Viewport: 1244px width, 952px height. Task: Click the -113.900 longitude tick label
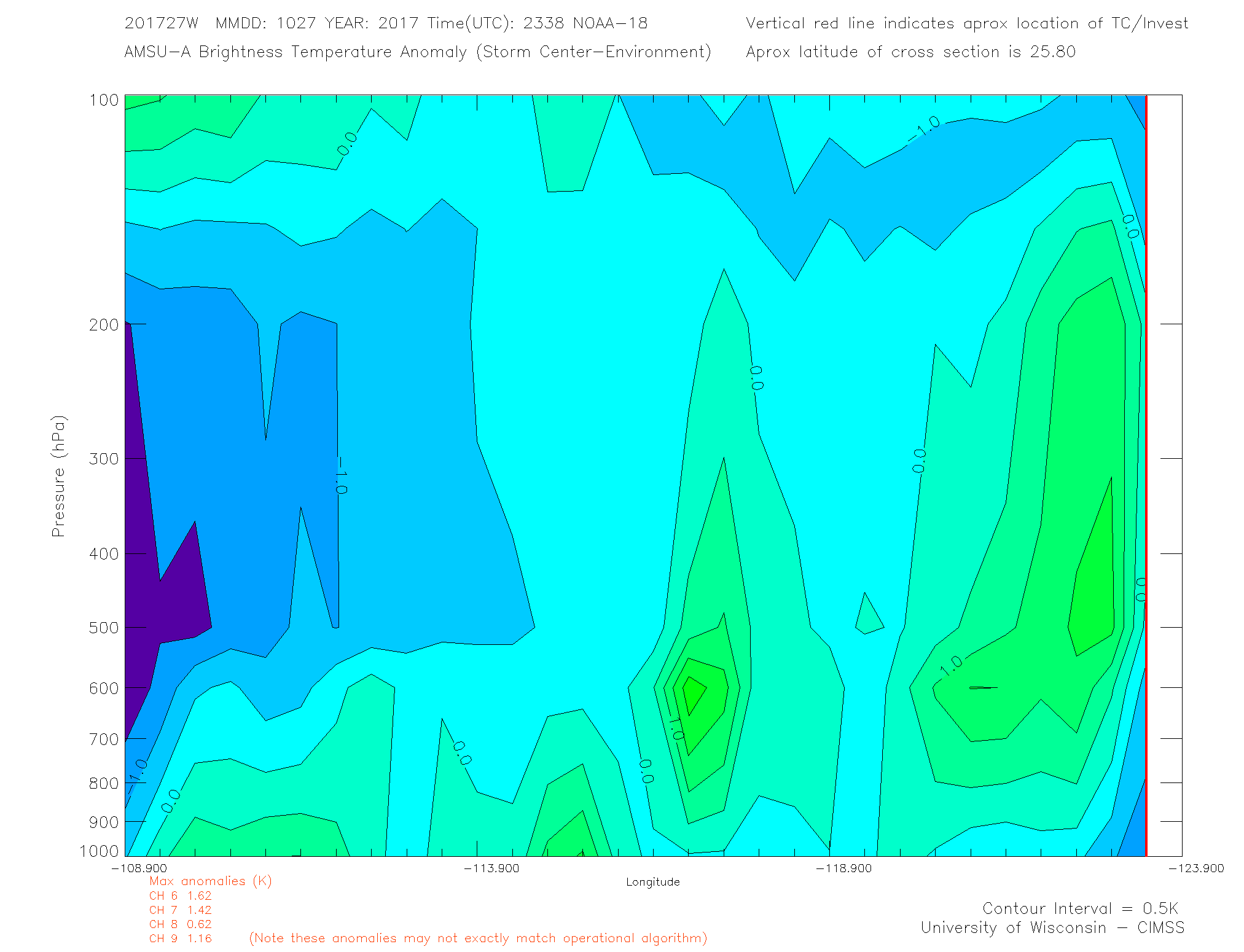point(491,868)
